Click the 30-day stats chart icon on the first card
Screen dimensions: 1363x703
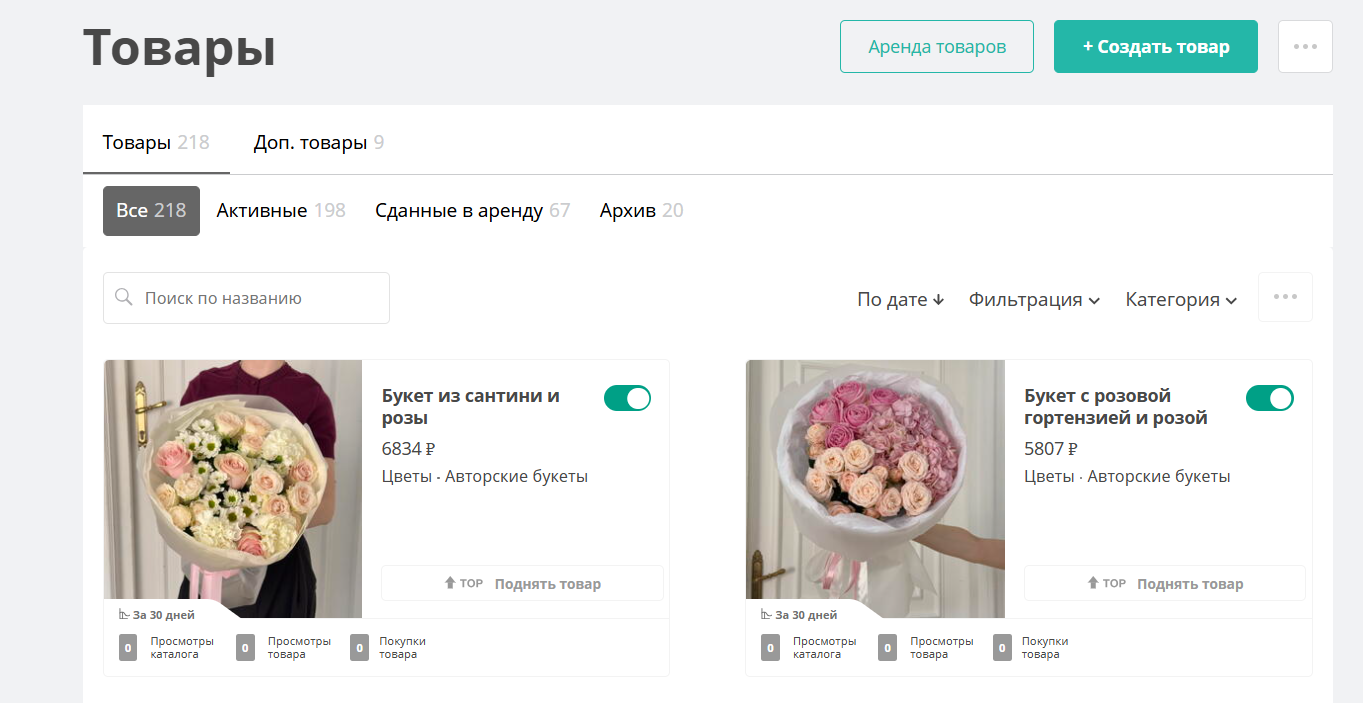(x=124, y=614)
